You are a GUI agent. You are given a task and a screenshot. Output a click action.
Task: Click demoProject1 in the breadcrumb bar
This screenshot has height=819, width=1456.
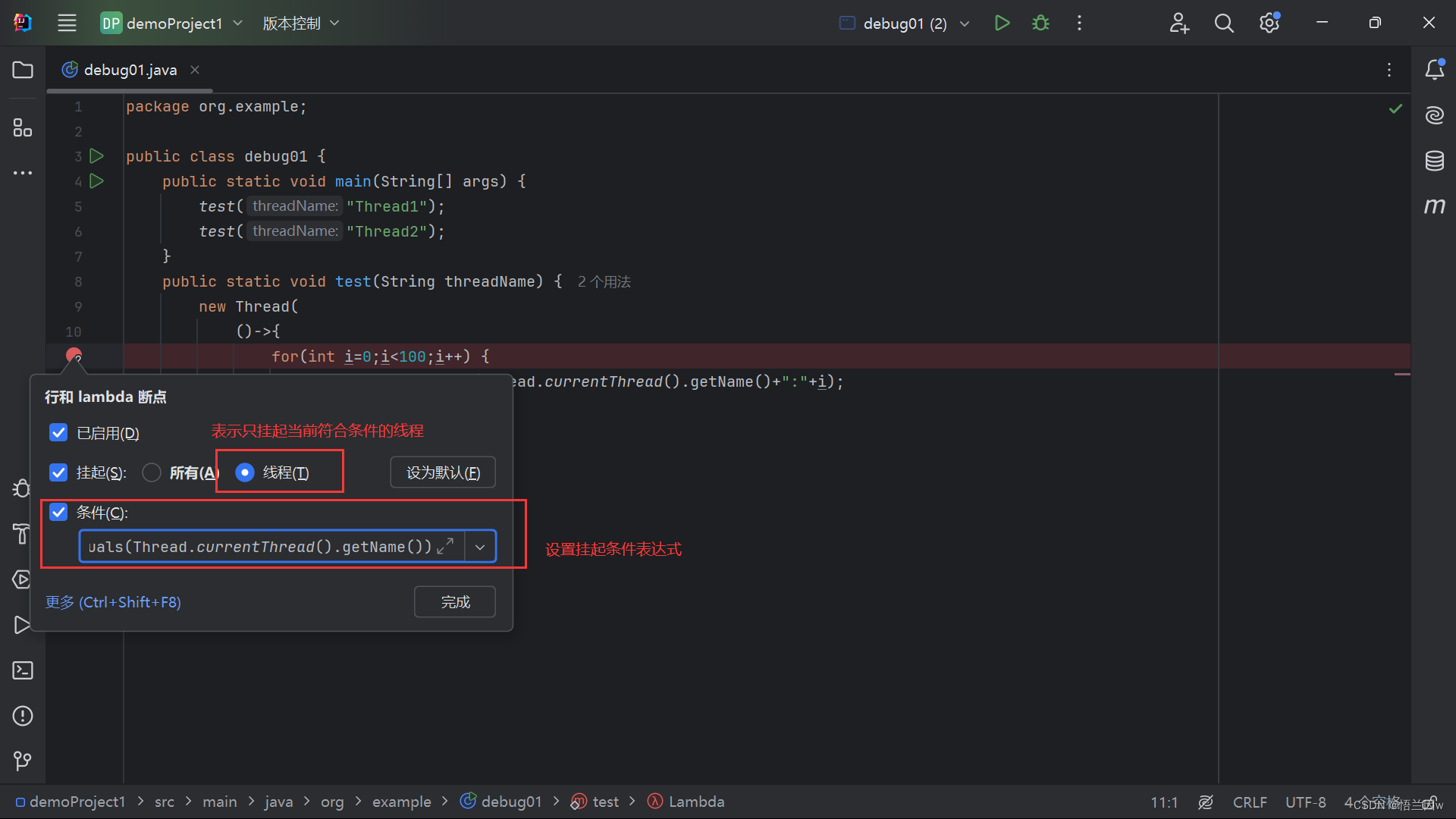click(x=71, y=802)
